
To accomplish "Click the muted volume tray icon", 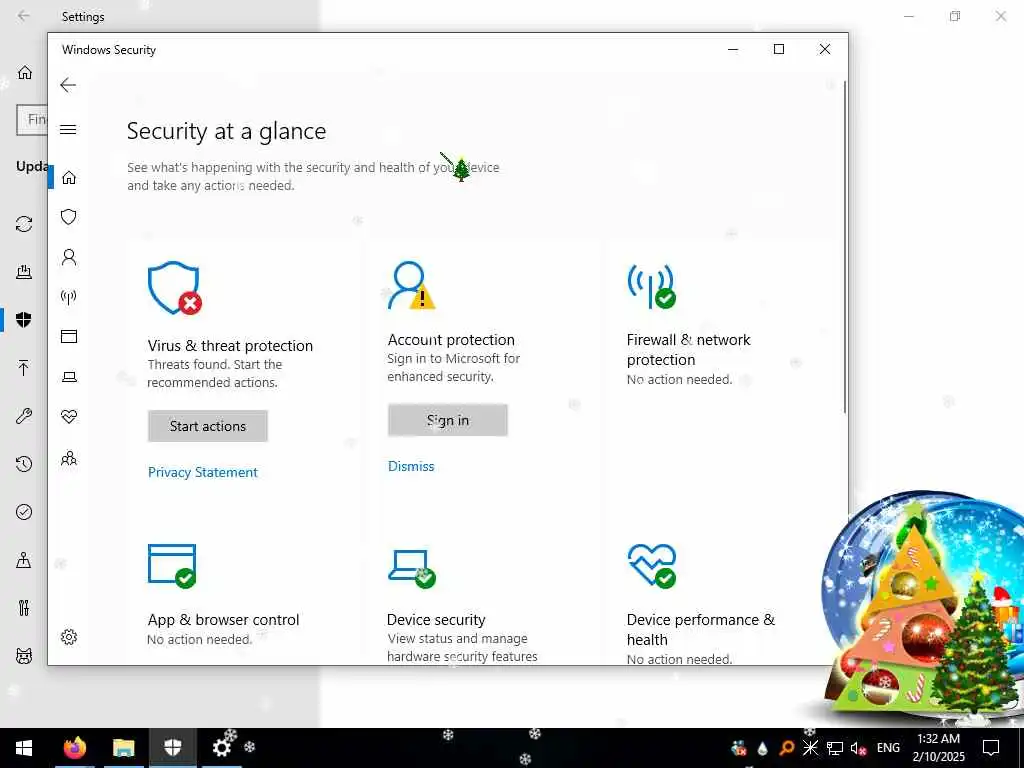I will point(858,748).
